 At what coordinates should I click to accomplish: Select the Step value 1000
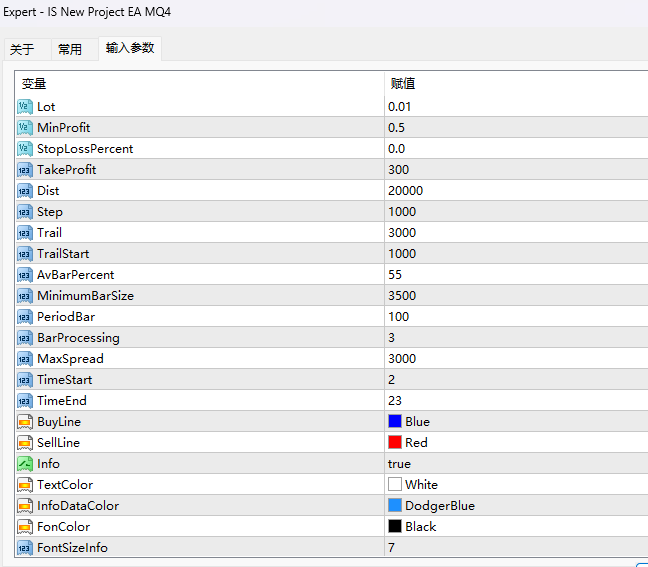point(402,212)
